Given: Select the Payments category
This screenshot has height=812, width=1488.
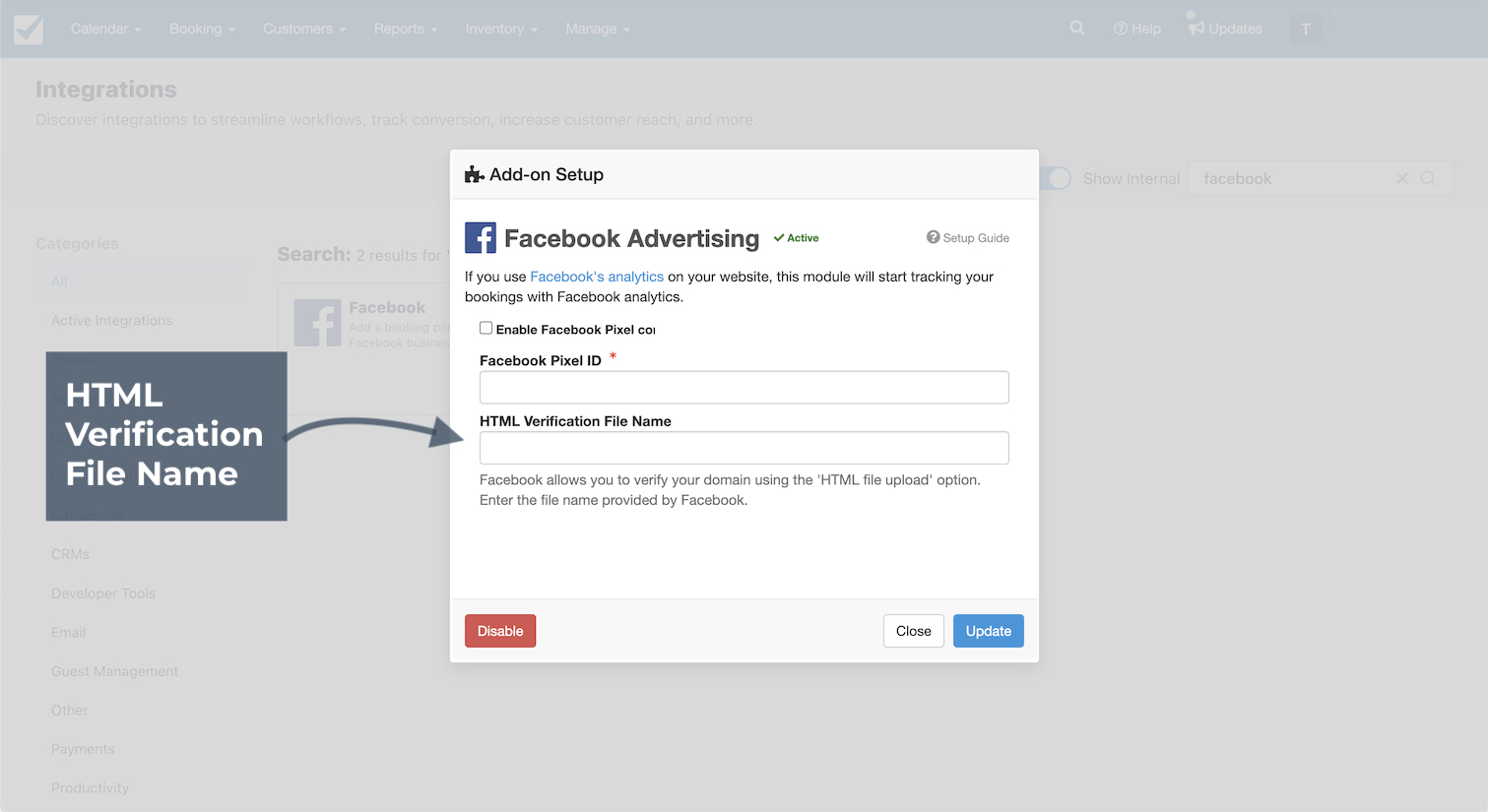Looking at the screenshot, I should coord(83,749).
